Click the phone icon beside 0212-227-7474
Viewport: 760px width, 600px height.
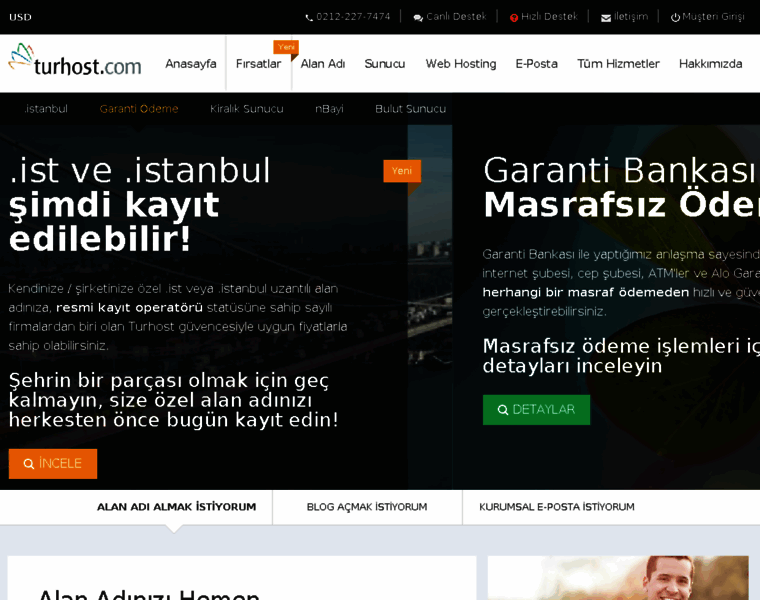pyautogui.click(x=309, y=18)
